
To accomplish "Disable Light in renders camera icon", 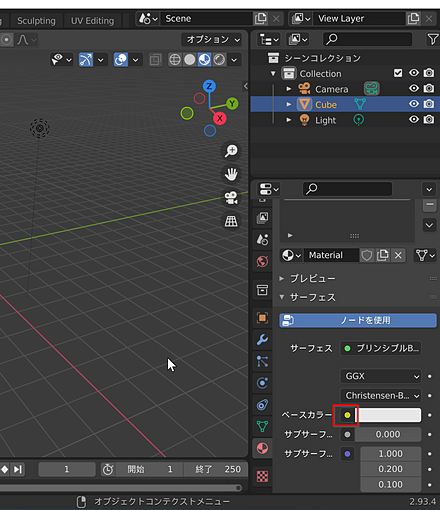I will [x=429, y=119].
